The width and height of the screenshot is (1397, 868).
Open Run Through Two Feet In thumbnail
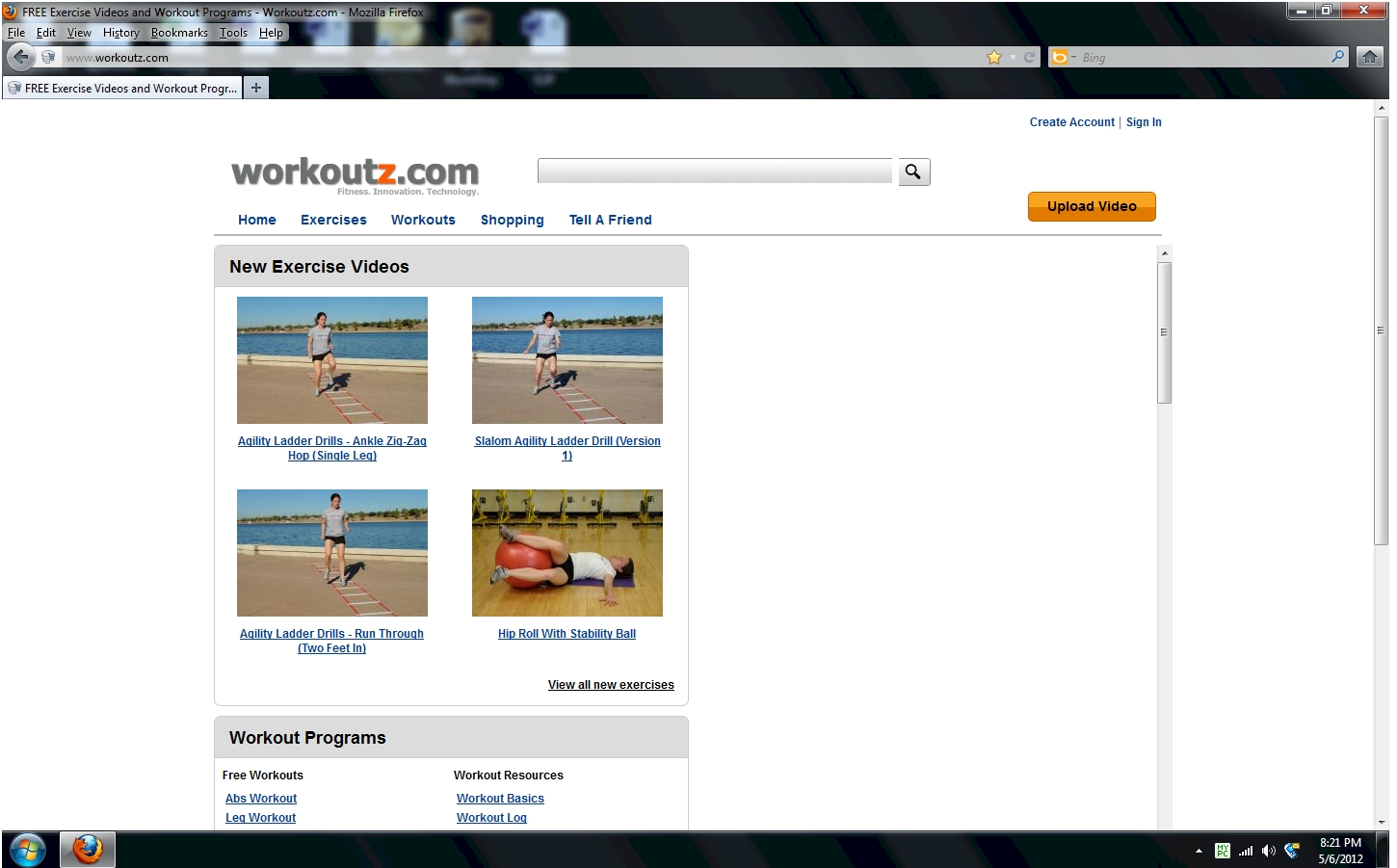point(332,553)
